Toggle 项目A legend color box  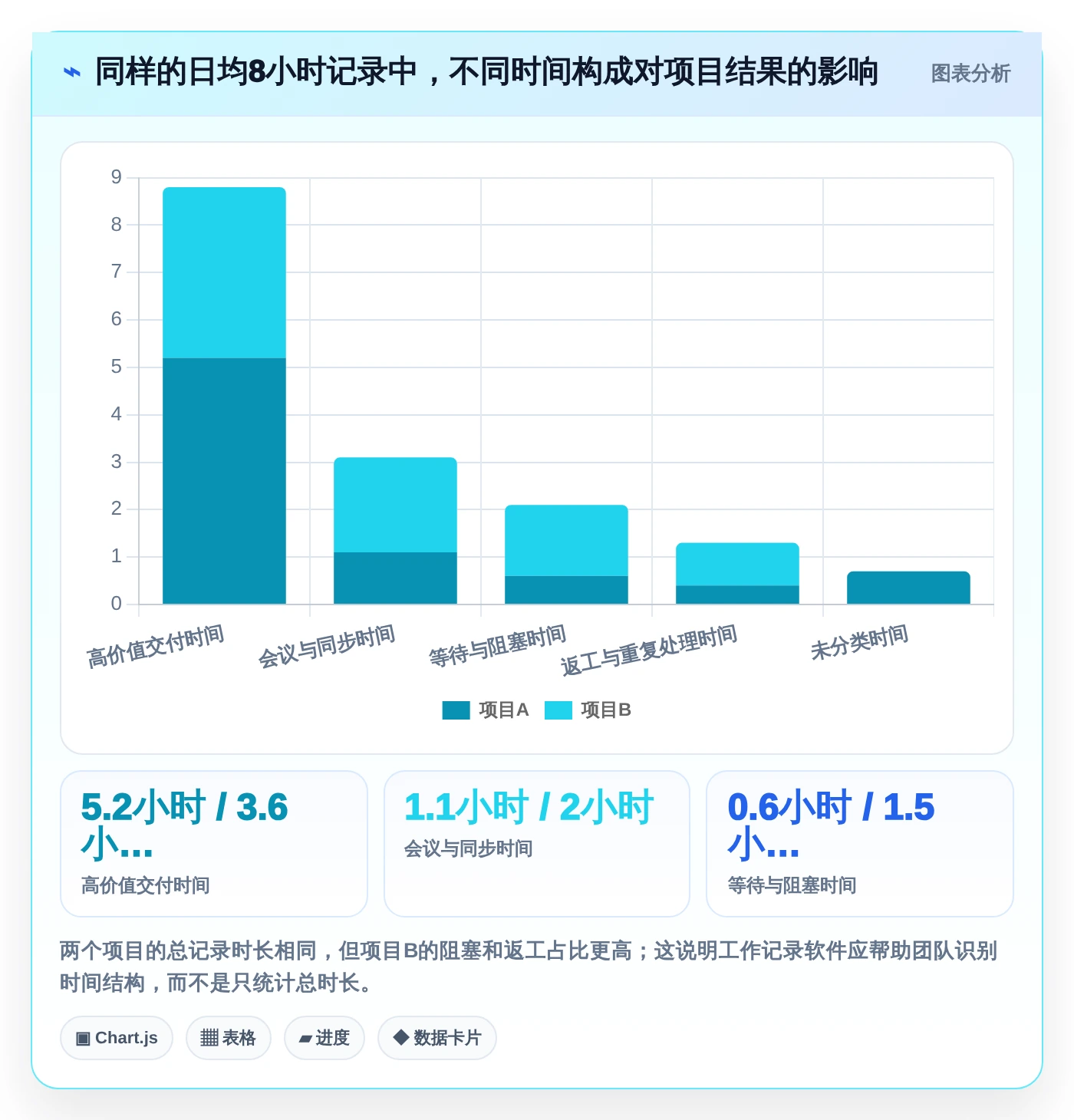click(x=456, y=710)
